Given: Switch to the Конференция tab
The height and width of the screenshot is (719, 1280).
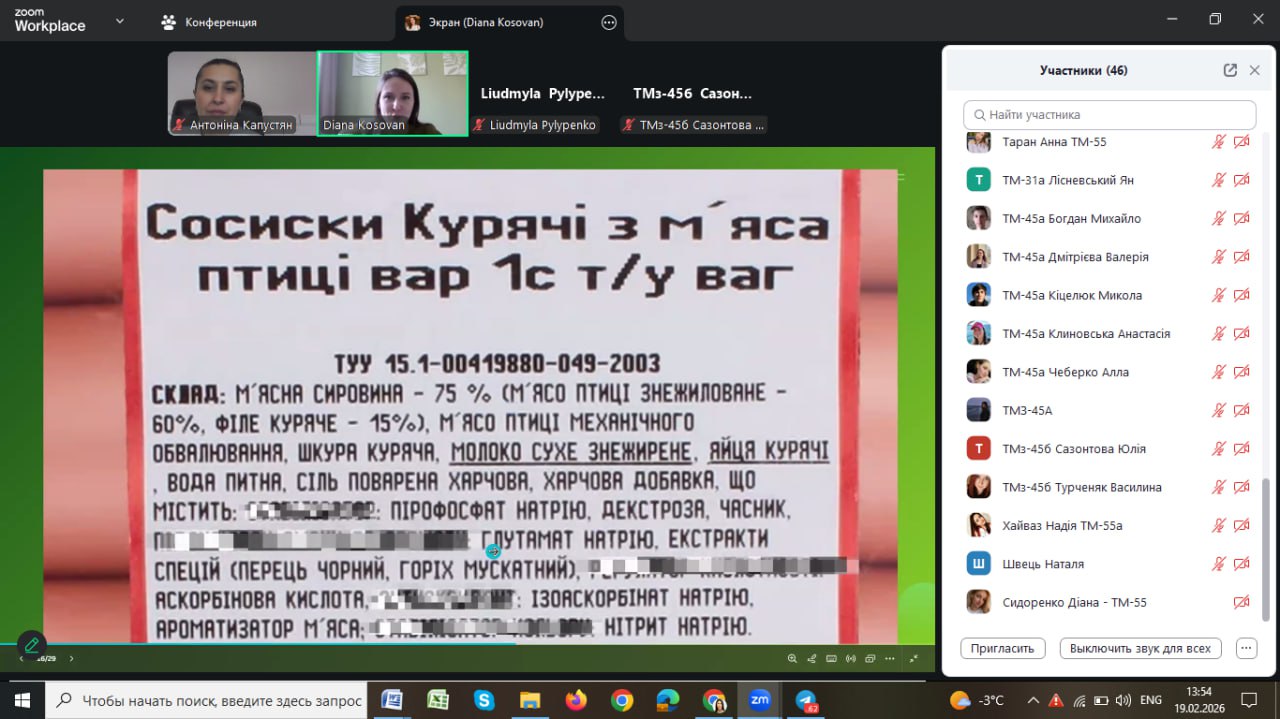Looking at the screenshot, I should (x=210, y=22).
